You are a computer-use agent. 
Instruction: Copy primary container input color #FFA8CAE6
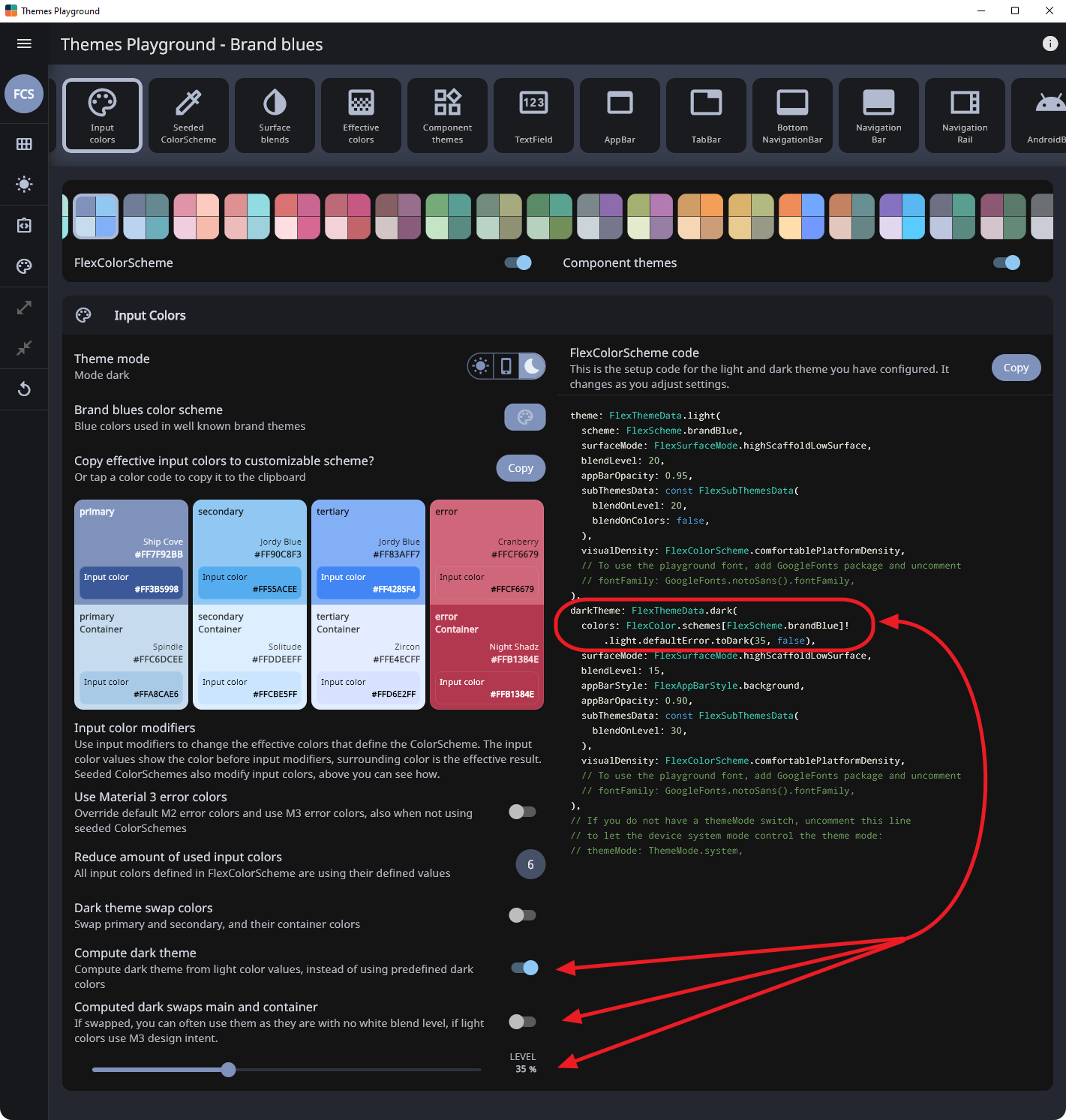[131, 688]
